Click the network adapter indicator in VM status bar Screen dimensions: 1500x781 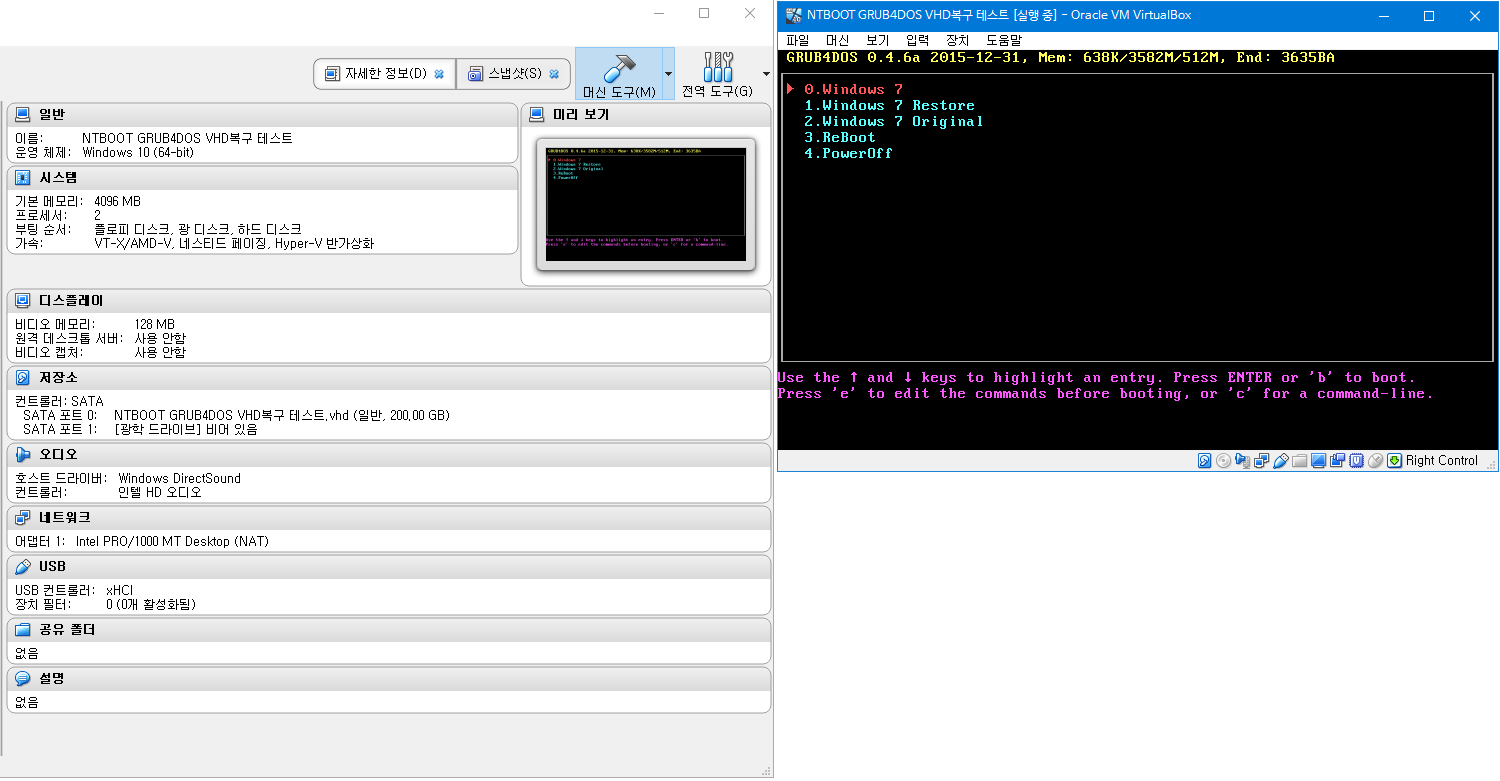click(x=1262, y=460)
